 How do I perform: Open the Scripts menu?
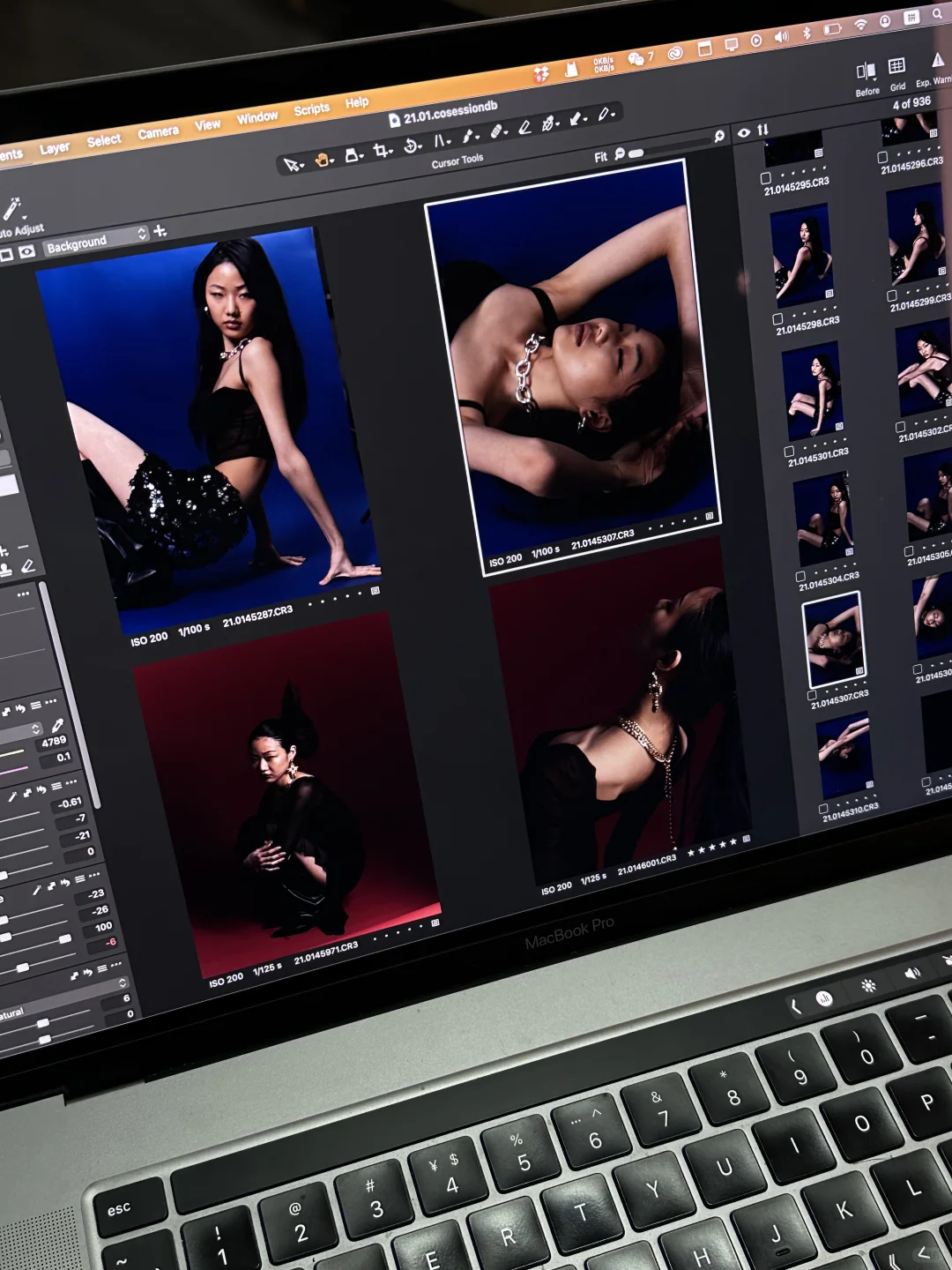[x=312, y=109]
